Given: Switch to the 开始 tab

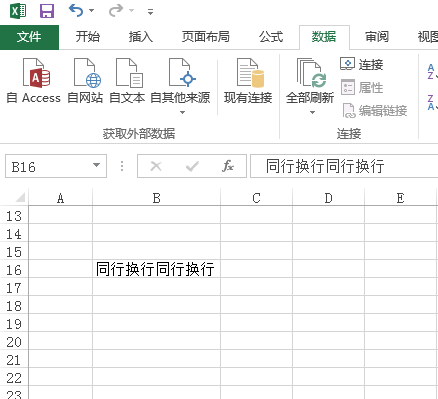Looking at the screenshot, I should tap(87, 37).
